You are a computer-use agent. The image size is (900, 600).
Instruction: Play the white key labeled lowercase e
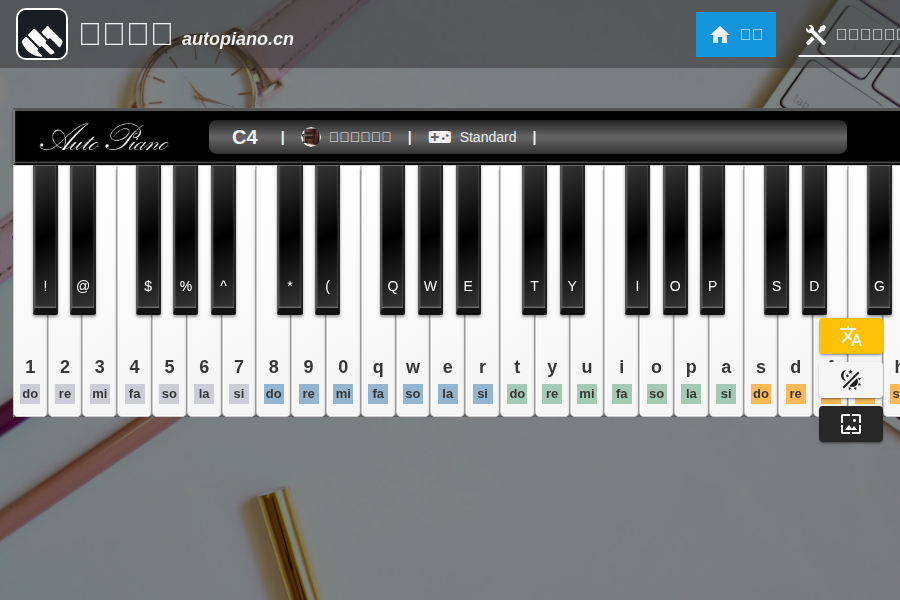pos(448,367)
